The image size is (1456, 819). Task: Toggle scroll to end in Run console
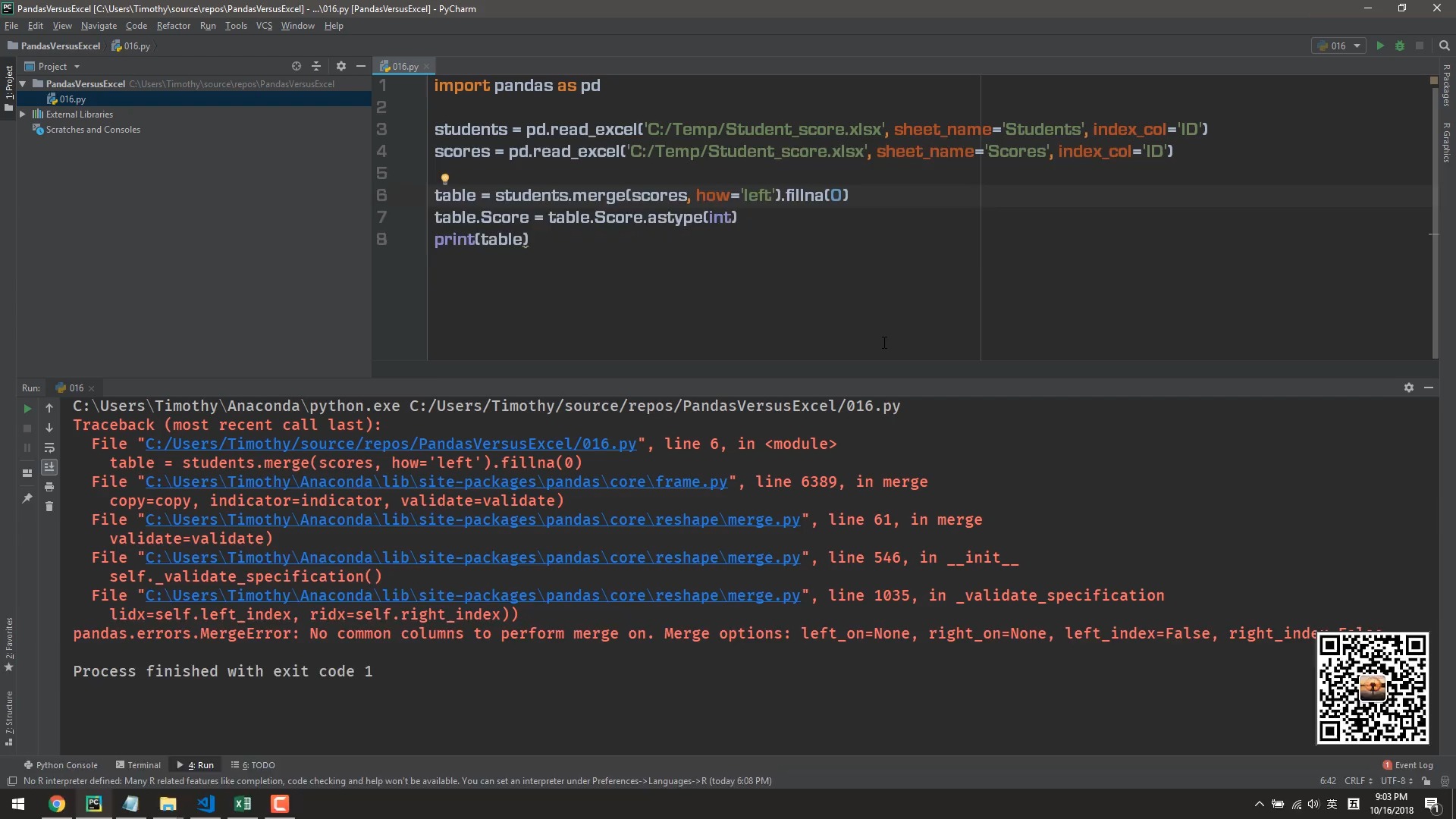[x=49, y=467]
